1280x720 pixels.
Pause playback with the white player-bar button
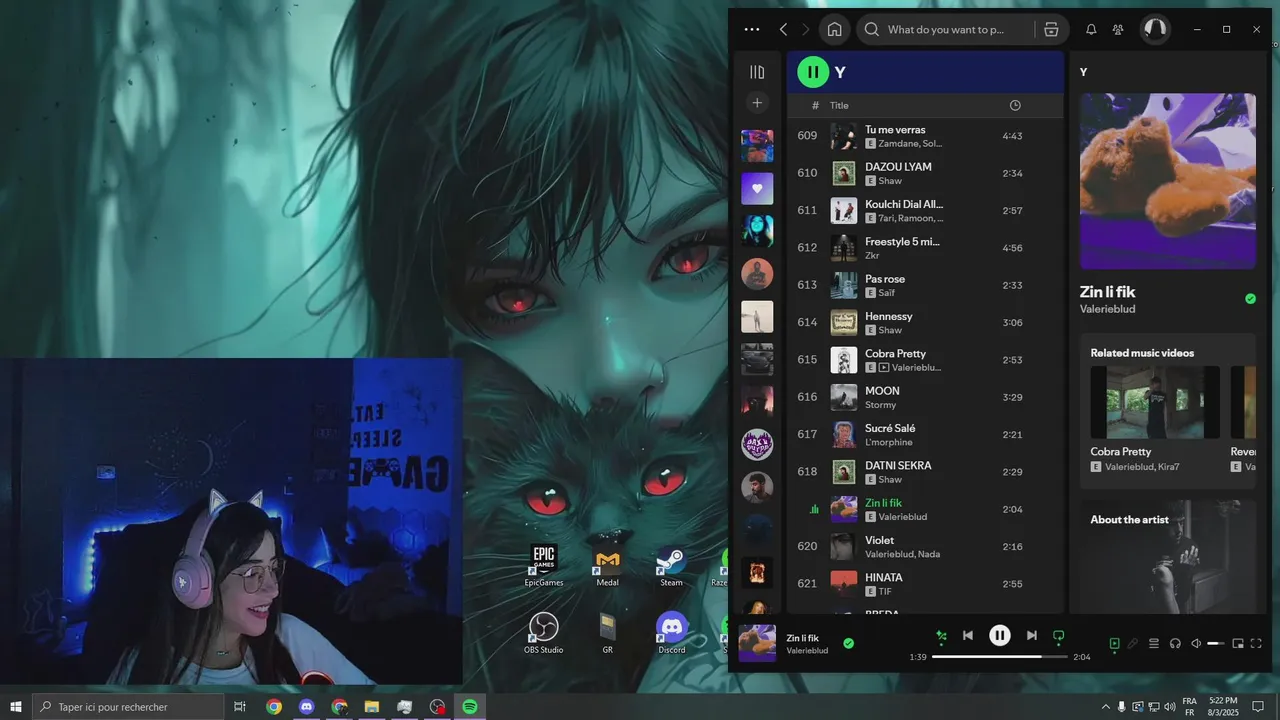coord(999,635)
